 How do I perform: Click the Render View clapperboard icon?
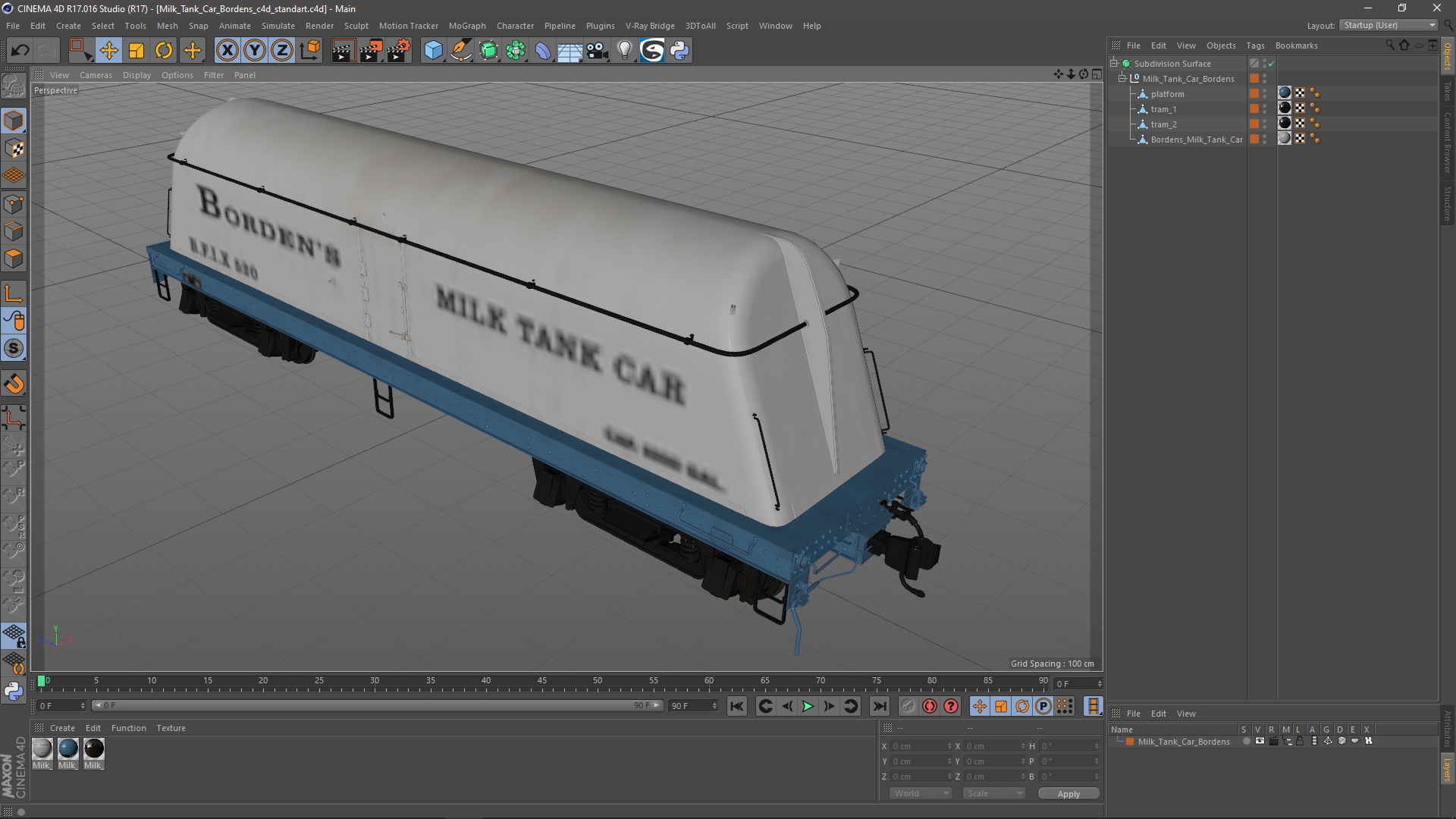[x=343, y=50]
